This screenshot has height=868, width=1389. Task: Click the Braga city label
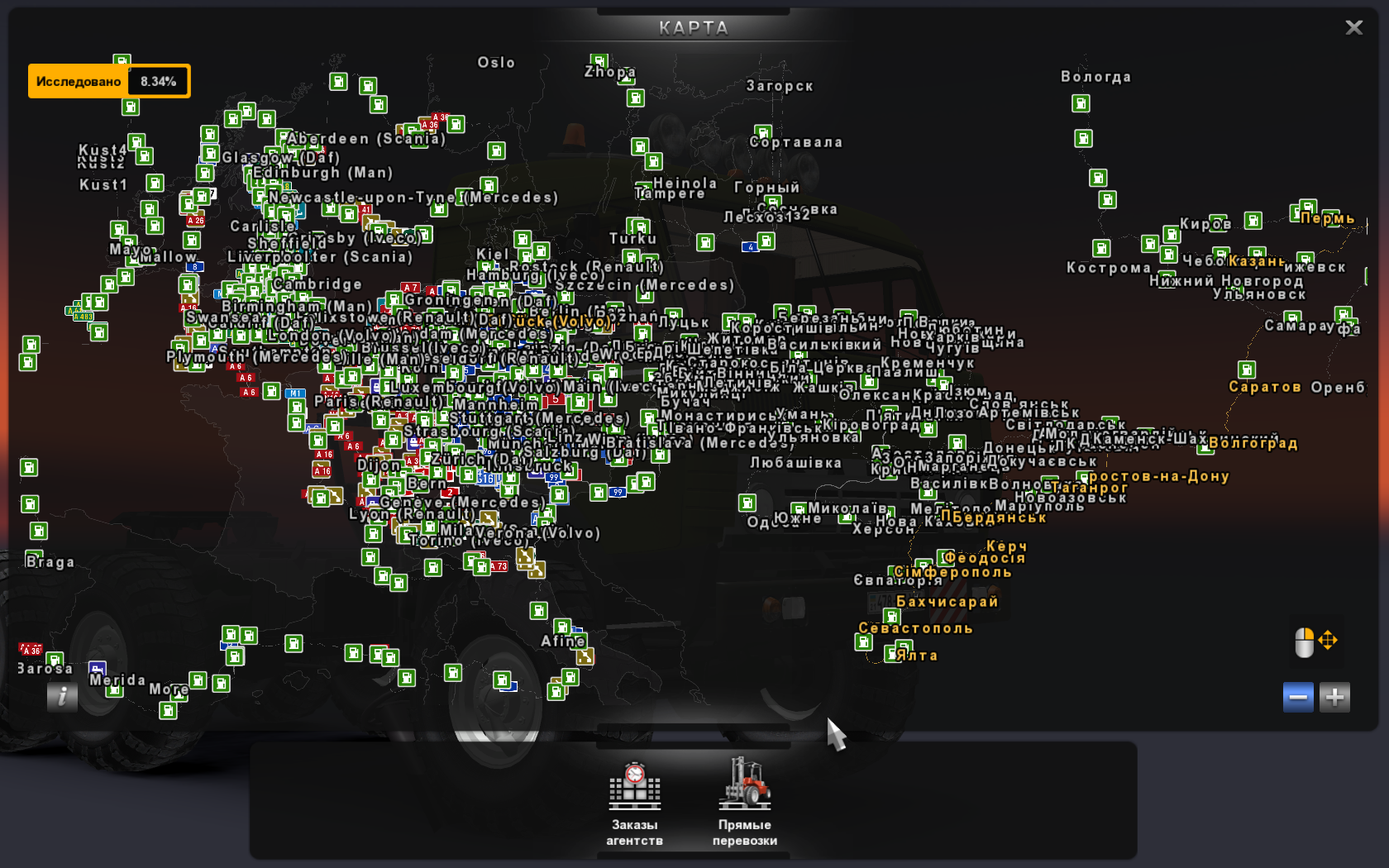(x=50, y=562)
